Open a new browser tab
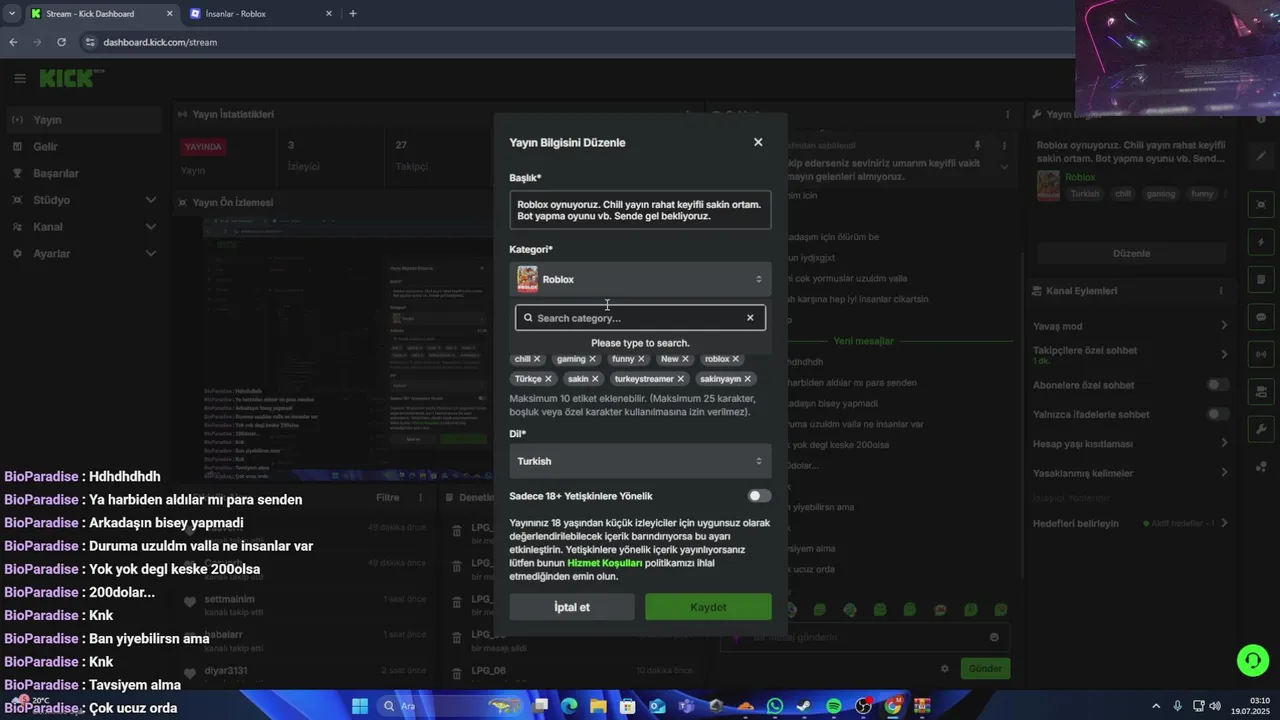Image resolution: width=1280 pixels, height=720 pixels. [x=353, y=14]
